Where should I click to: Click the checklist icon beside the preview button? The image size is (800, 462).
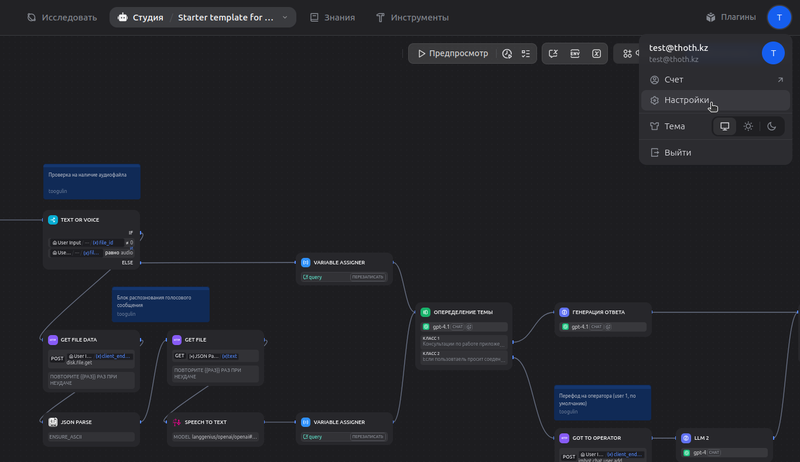pyautogui.click(x=526, y=54)
